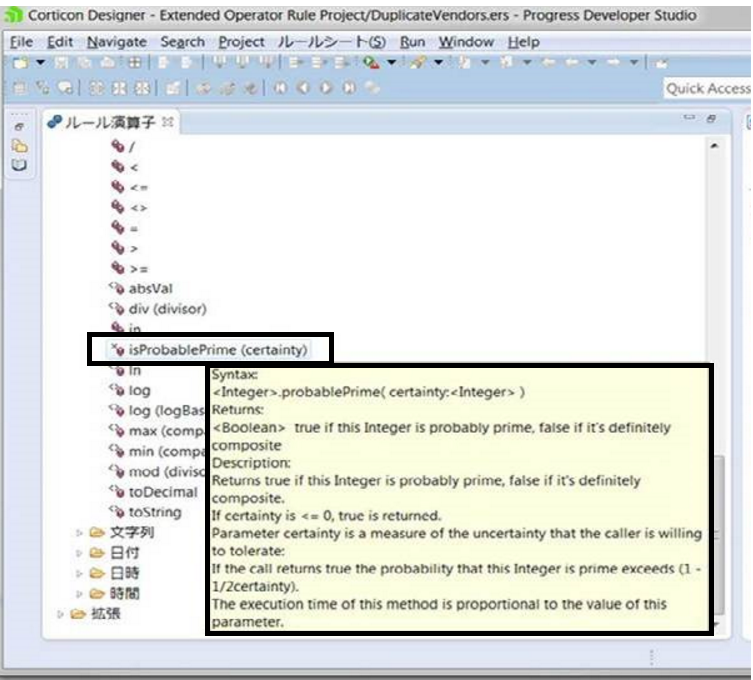Click the Quick Access search field
The width and height of the screenshot is (753, 680).
[x=707, y=88]
